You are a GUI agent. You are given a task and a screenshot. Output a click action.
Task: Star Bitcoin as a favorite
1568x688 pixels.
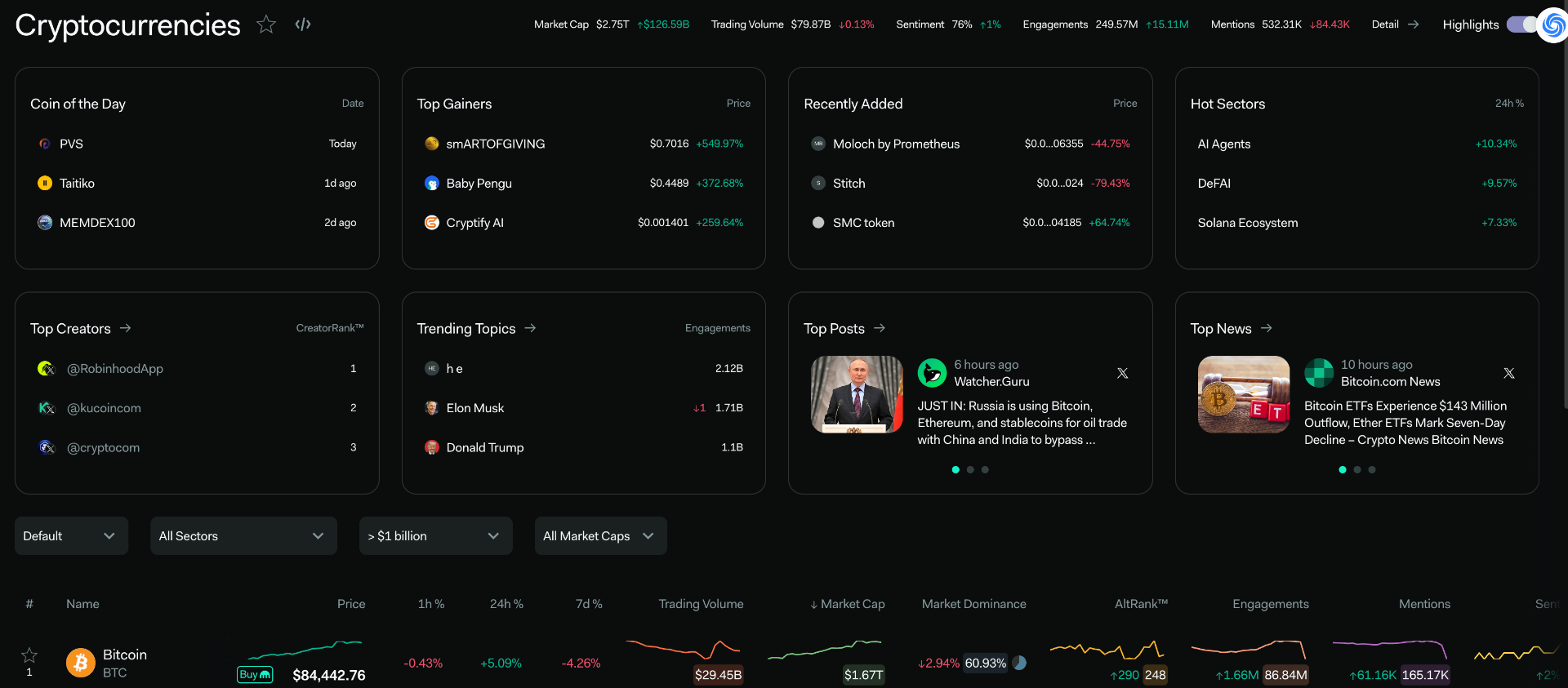29,655
